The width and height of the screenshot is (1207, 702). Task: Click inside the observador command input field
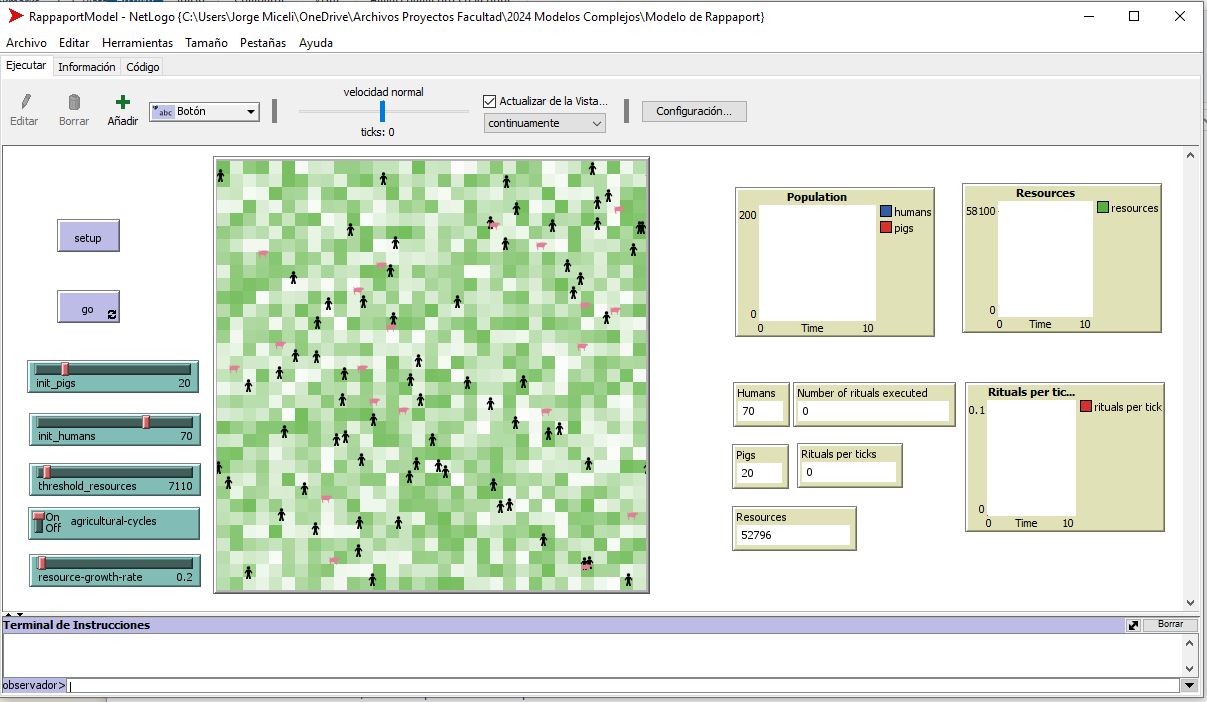[300, 685]
